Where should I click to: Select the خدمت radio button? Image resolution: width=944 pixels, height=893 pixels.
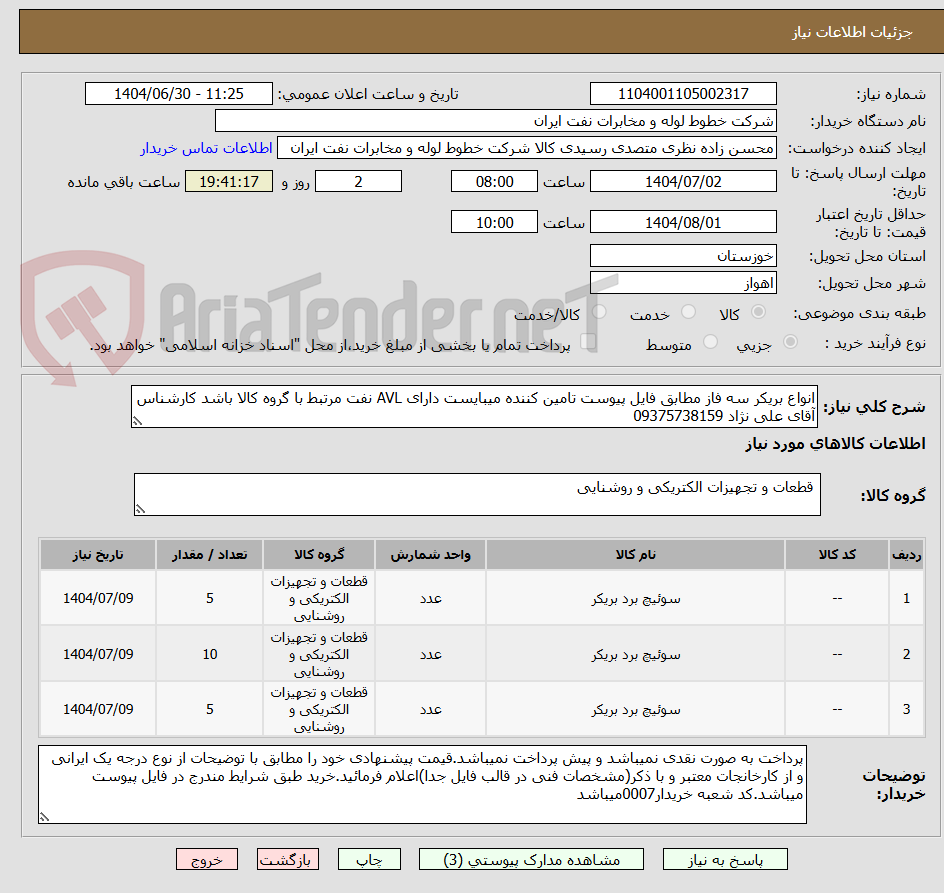click(x=689, y=312)
